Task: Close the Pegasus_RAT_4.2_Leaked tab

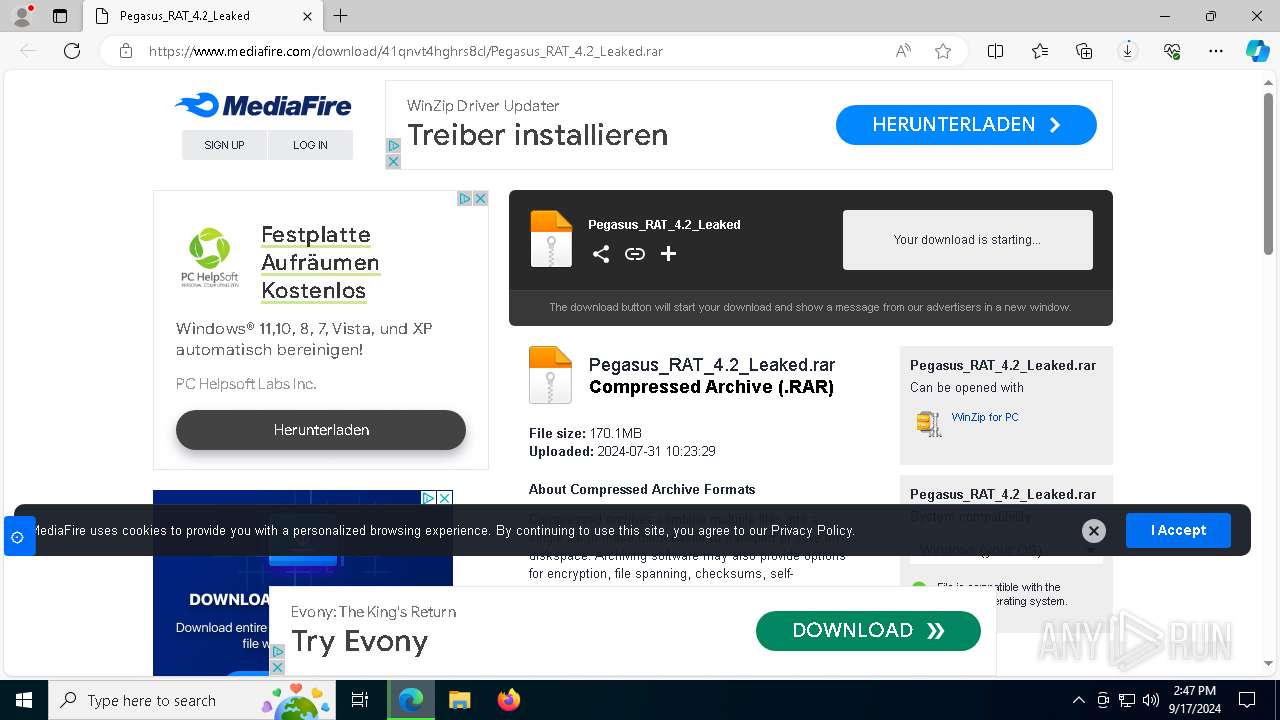Action: (307, 16)
